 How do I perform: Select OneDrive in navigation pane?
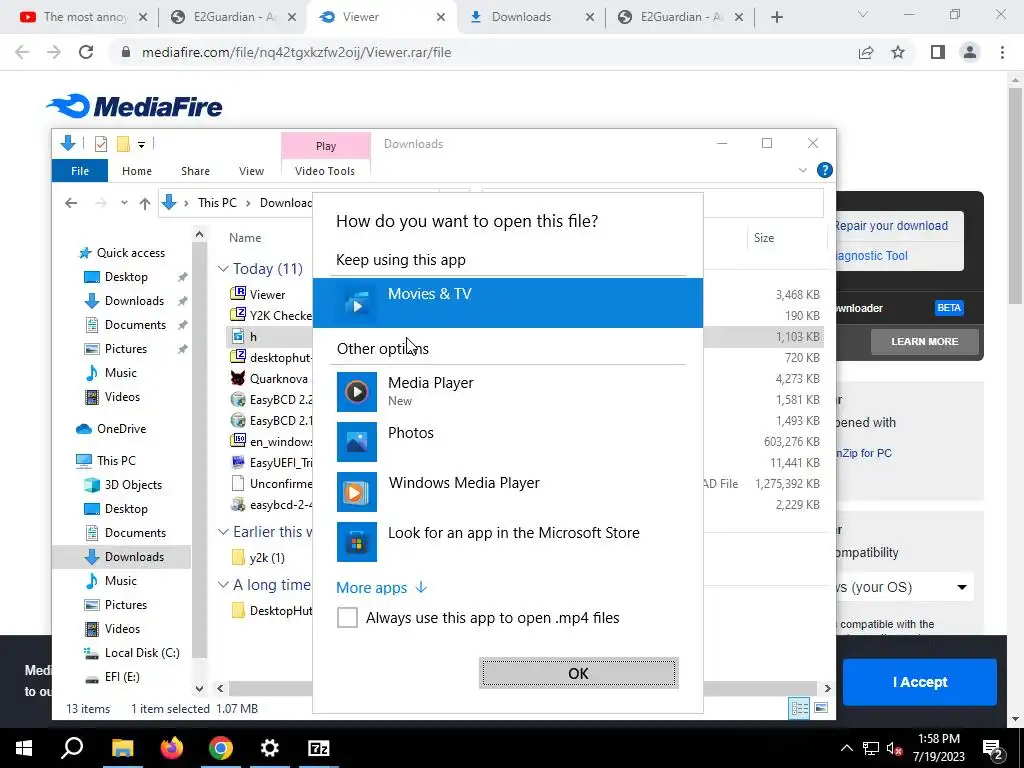point(121,429)
